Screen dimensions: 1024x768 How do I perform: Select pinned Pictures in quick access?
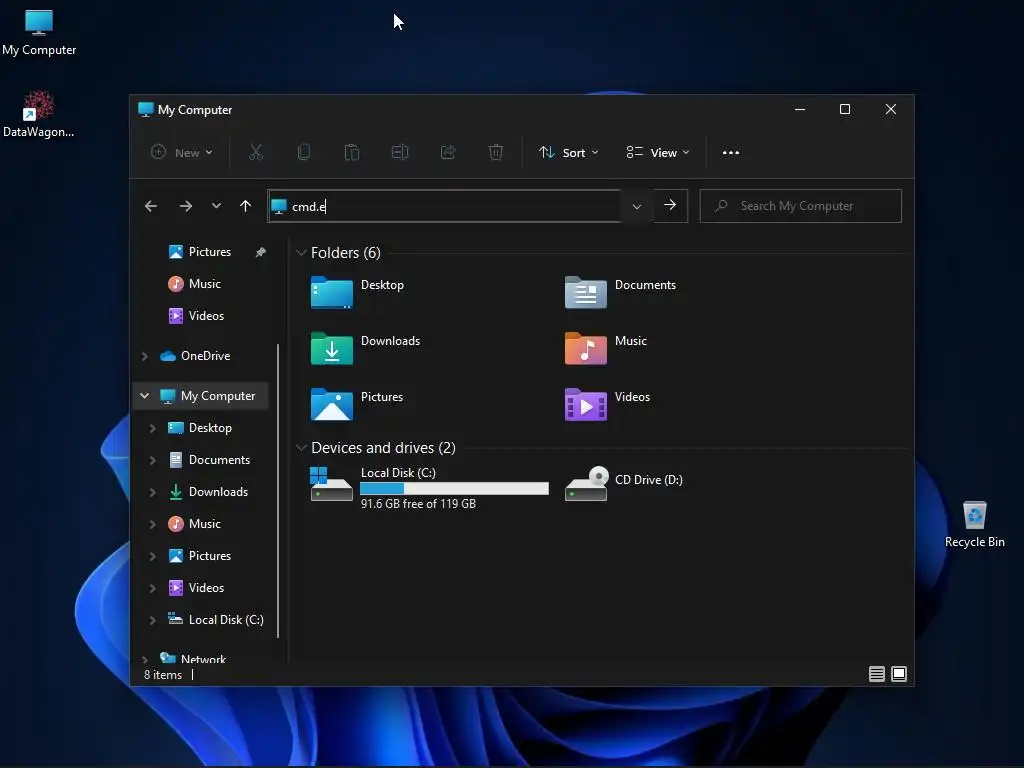pyautogui.click(x=200, y=251)
